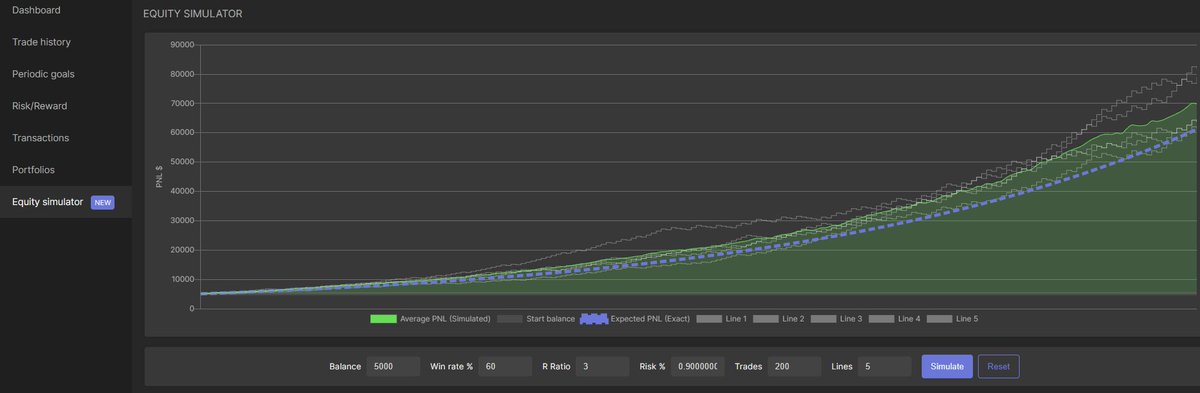Toggle the Expected PNL (Exact) legend series

(635, 319)
